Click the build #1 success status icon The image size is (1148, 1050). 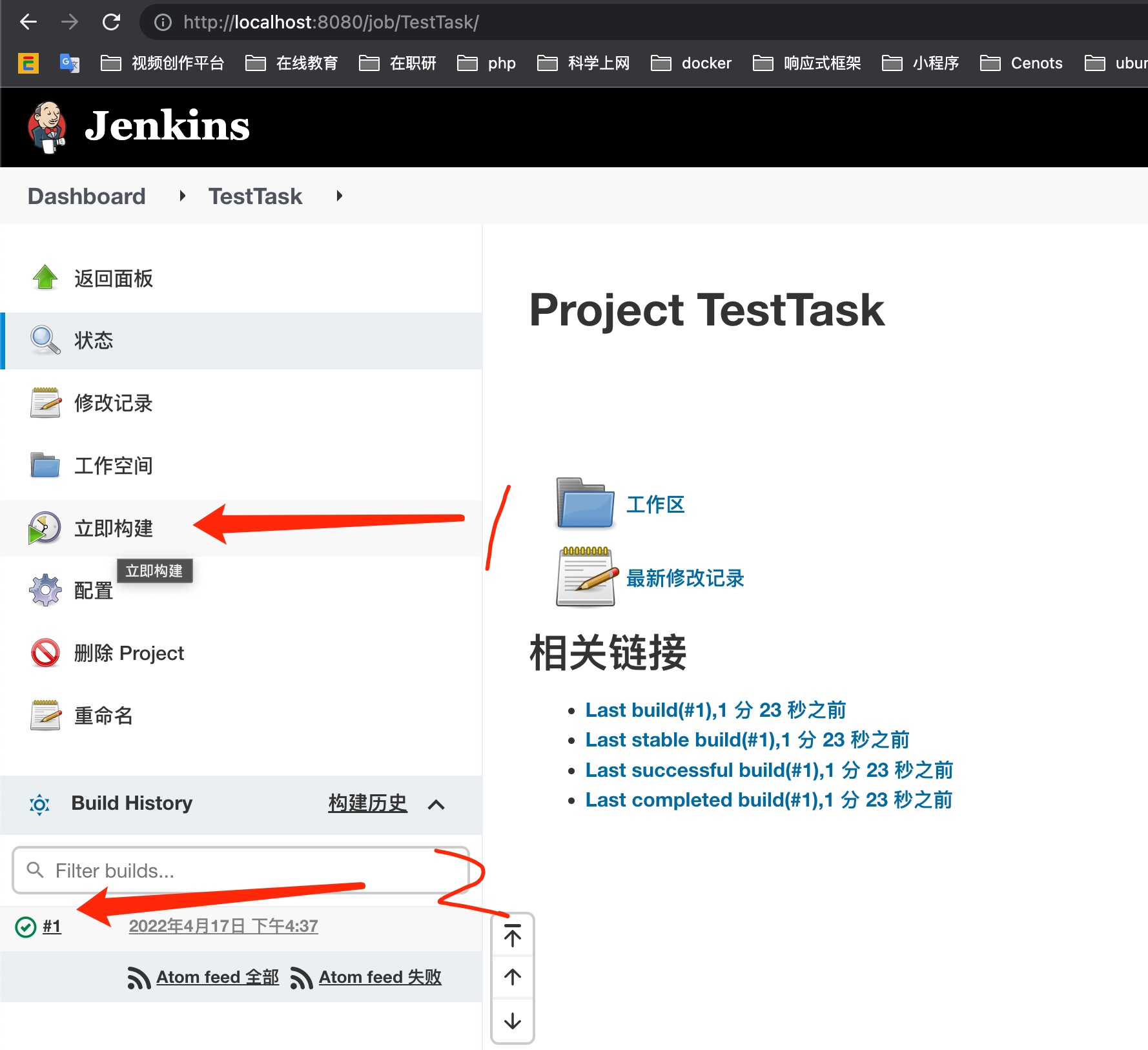click(x=25, y=927)
